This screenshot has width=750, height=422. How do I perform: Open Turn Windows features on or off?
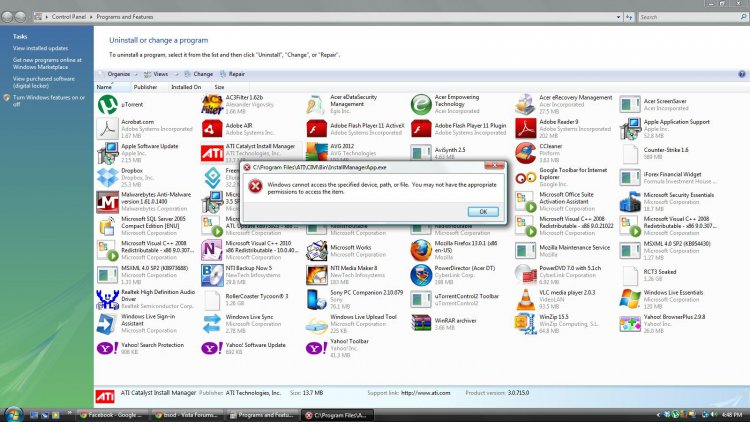(x=49, y=100)
